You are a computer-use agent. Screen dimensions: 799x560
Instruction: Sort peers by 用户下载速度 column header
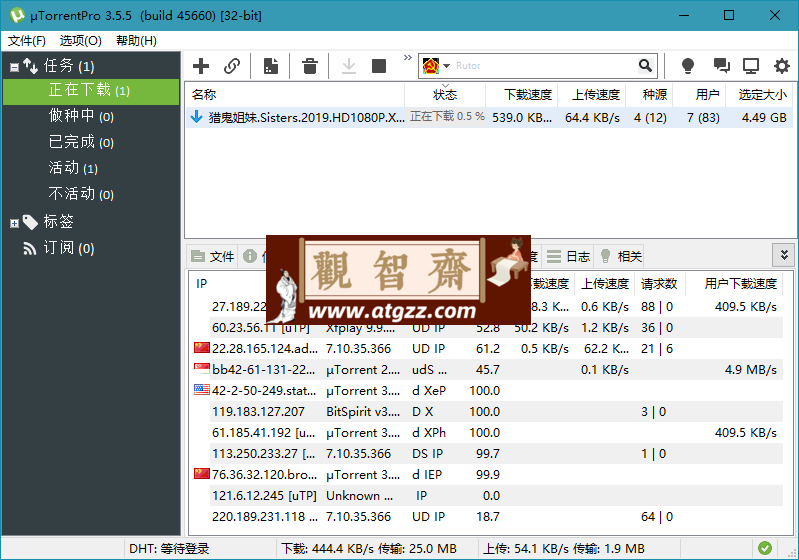click(736, 284)
